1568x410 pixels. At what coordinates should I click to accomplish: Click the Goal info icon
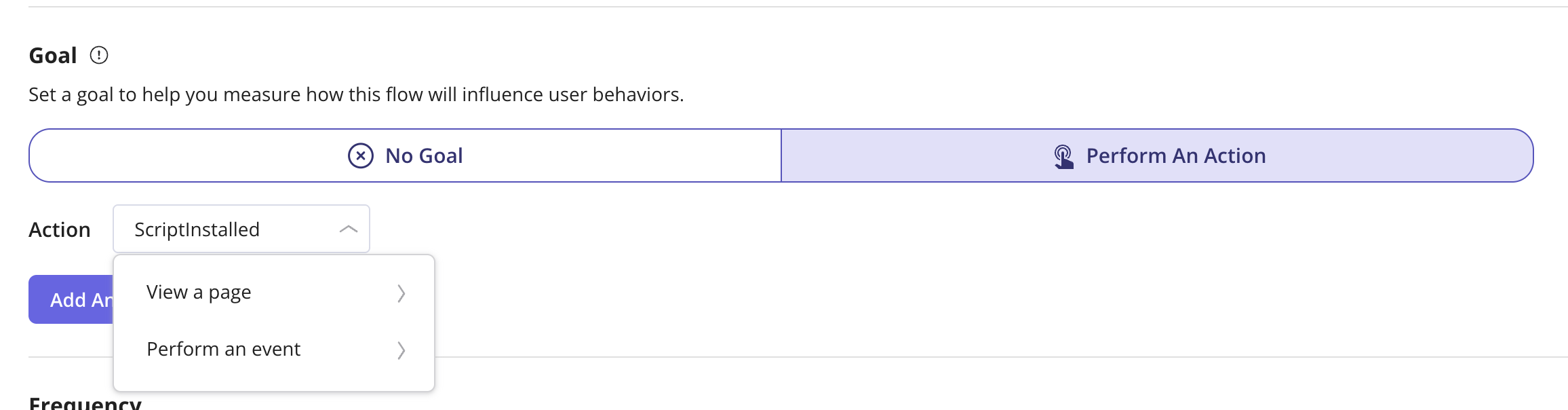click(x=99, y=55)
